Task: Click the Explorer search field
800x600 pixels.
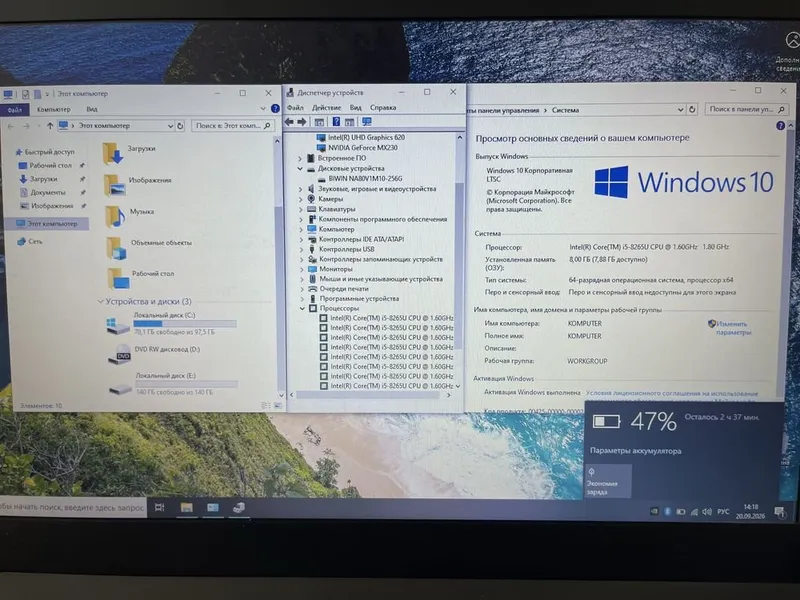Action: tap(233, 126)
